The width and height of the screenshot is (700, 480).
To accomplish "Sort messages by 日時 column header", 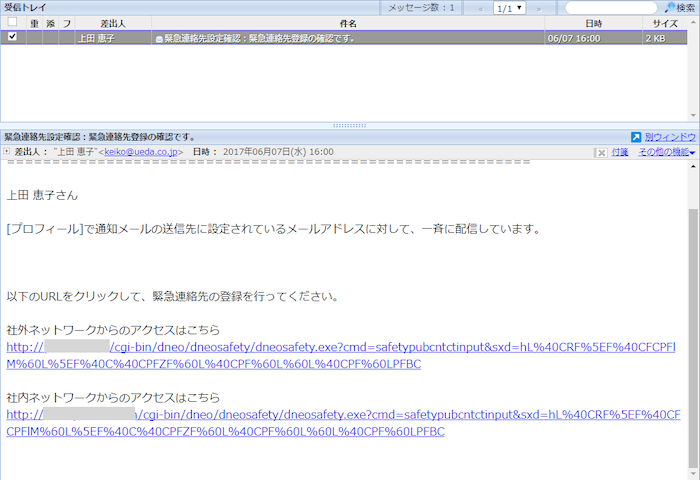I will coord(593,22).
